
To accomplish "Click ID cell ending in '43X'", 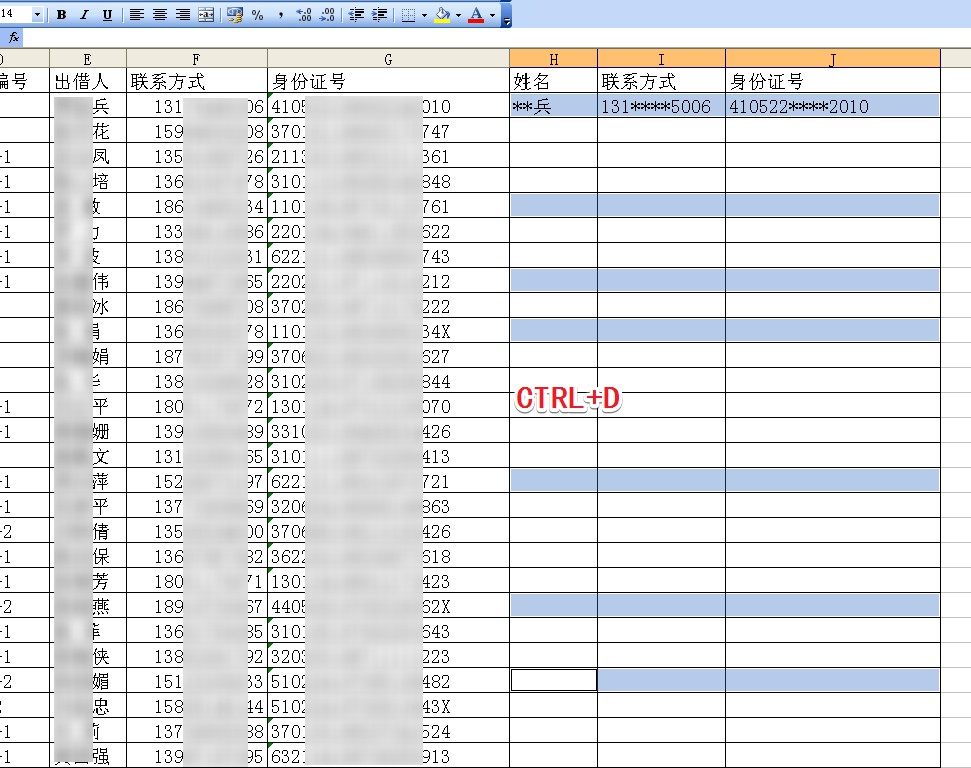I will coord(388,706).
